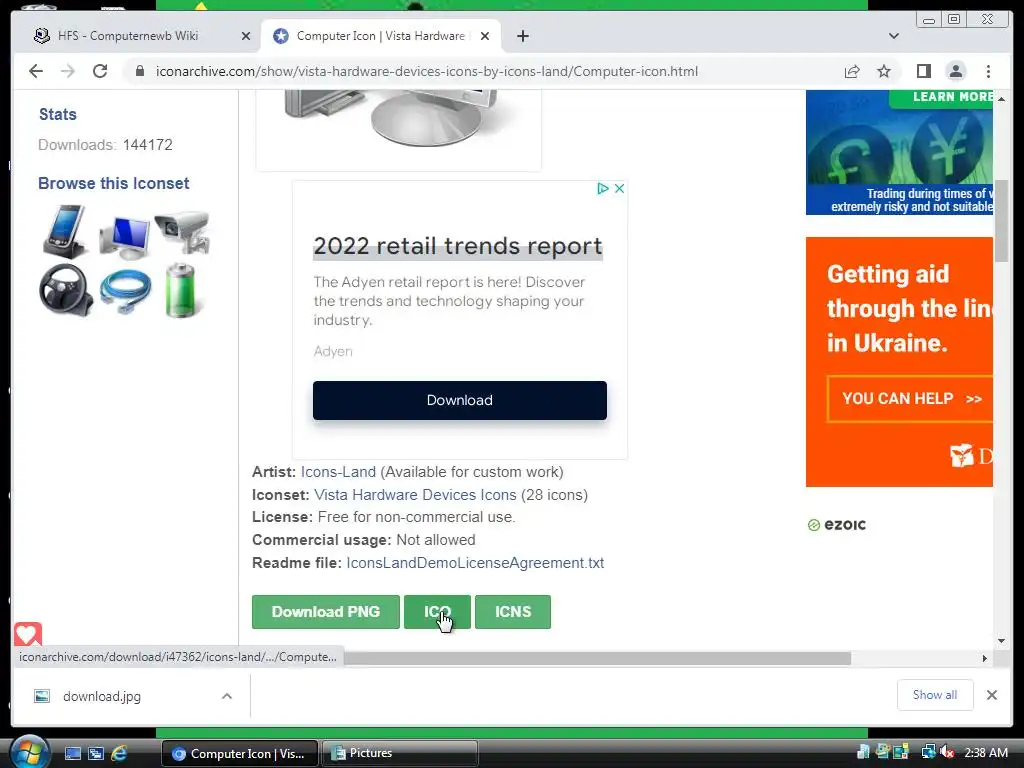Click the dark Download button in the ad
Screen dimensions: 1024x768
pyautogui.click(x=460, y=400)
